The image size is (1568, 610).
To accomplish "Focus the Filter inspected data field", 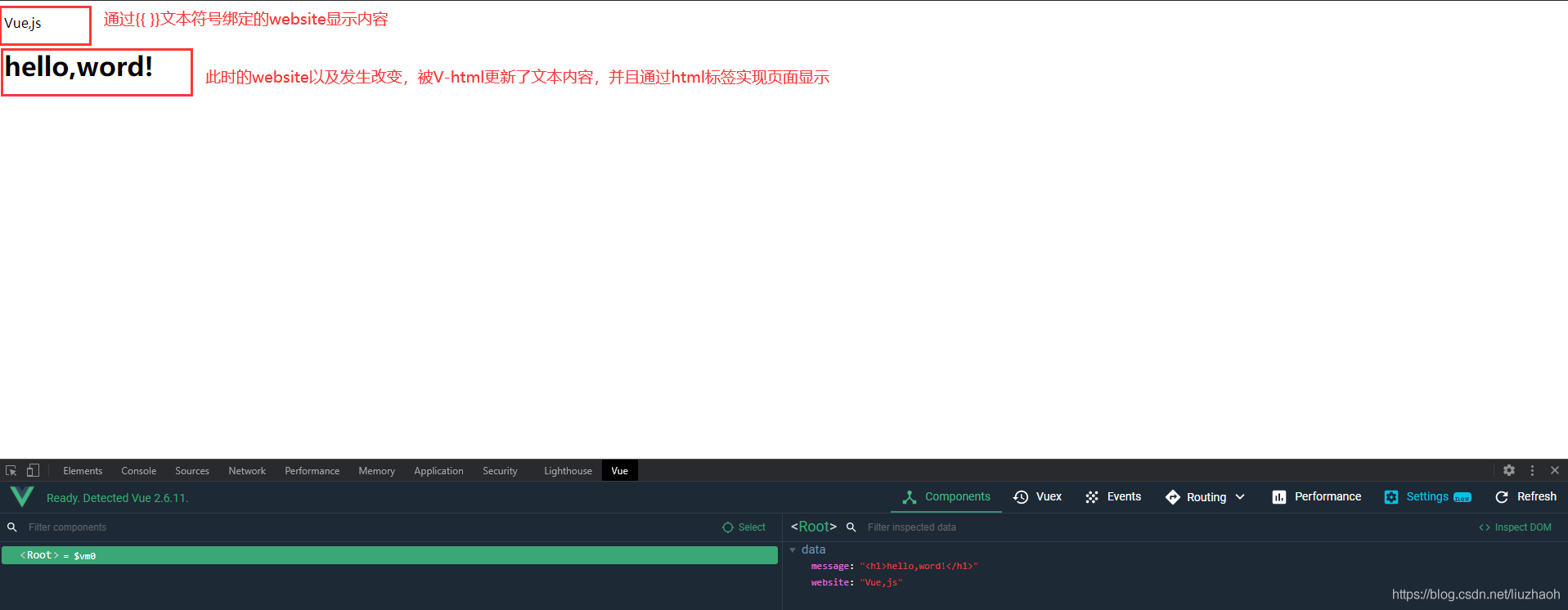I will pyautogui.click(x=1166, y=527).
